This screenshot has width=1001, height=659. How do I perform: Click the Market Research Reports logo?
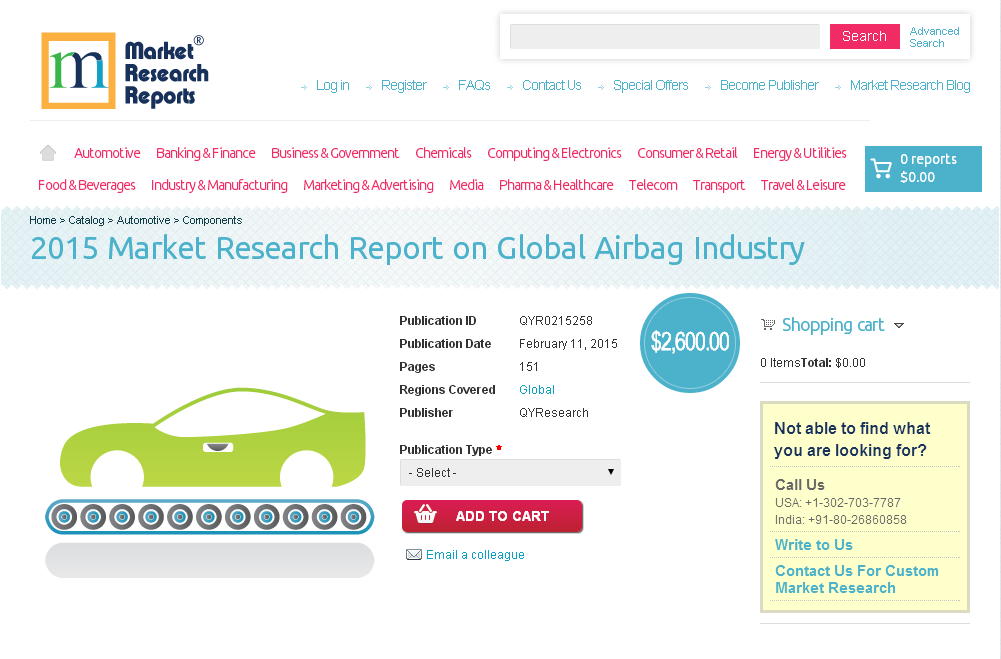pos(123,70)
